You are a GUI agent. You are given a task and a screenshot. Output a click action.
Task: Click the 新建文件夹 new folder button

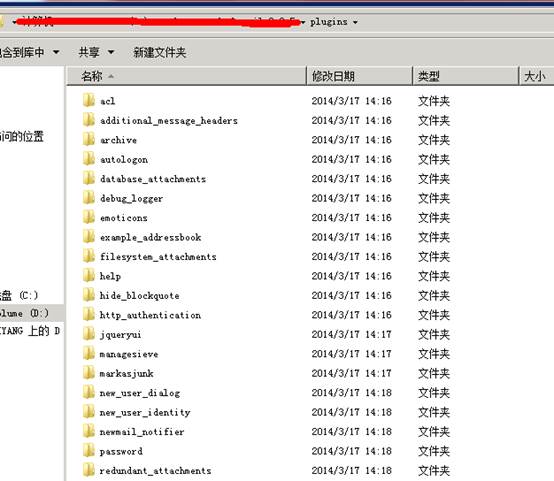point(160,53)
